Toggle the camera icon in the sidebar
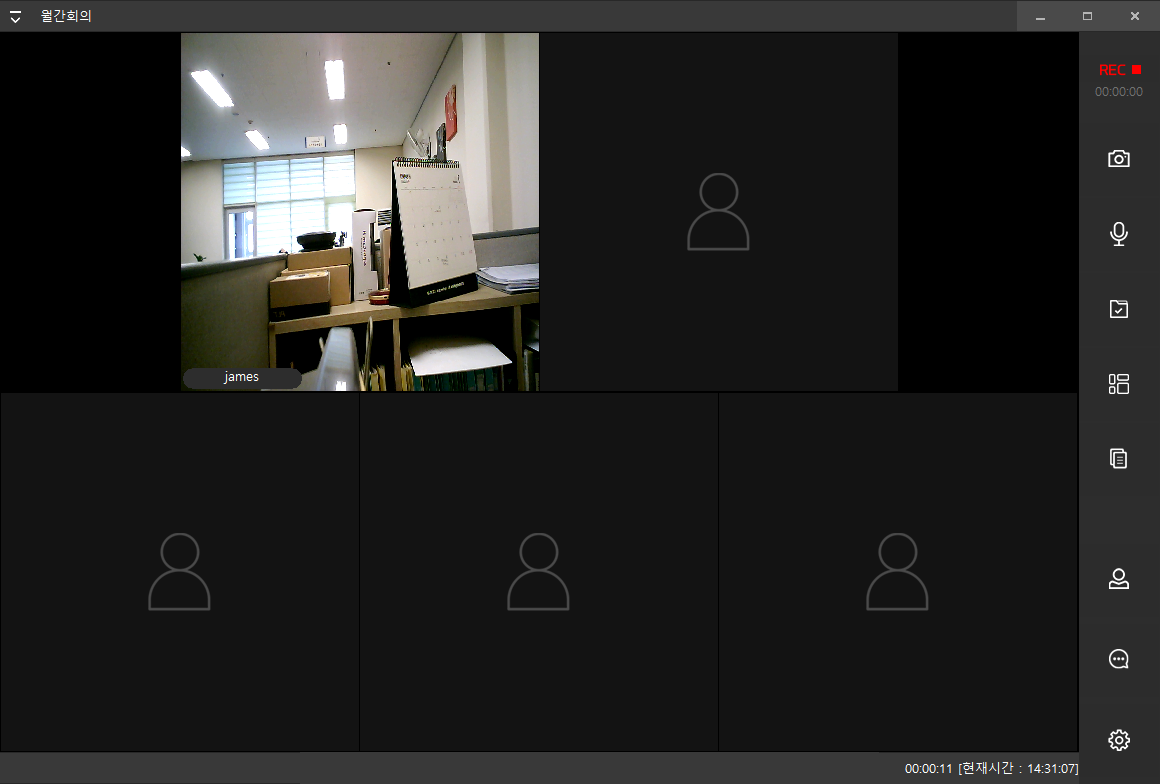 1119,158
